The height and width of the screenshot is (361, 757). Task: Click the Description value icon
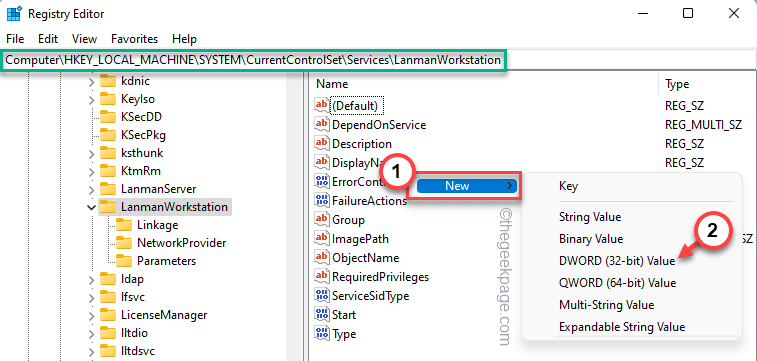[321, 144]
